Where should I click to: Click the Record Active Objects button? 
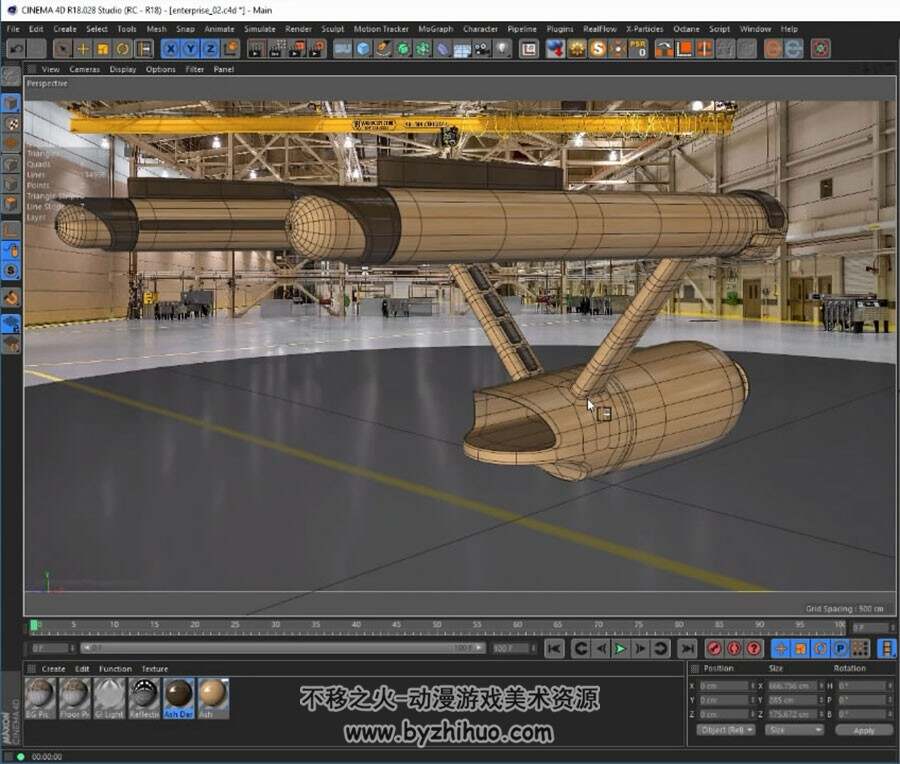coord(714,649)
